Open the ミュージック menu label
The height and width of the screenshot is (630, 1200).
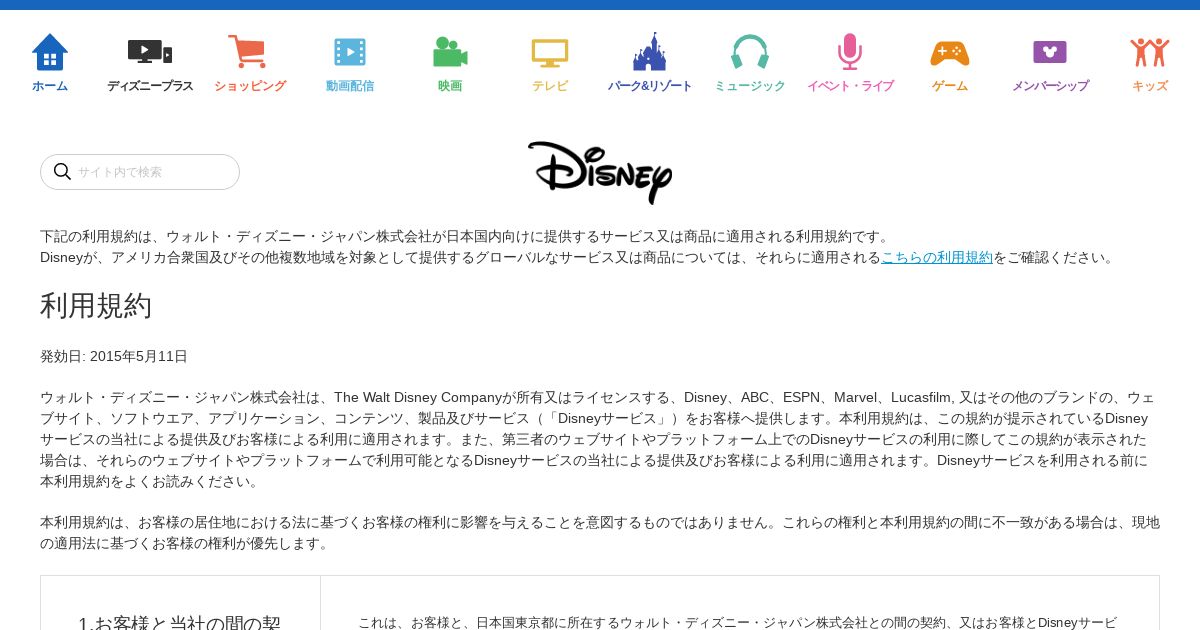(750, 86)
